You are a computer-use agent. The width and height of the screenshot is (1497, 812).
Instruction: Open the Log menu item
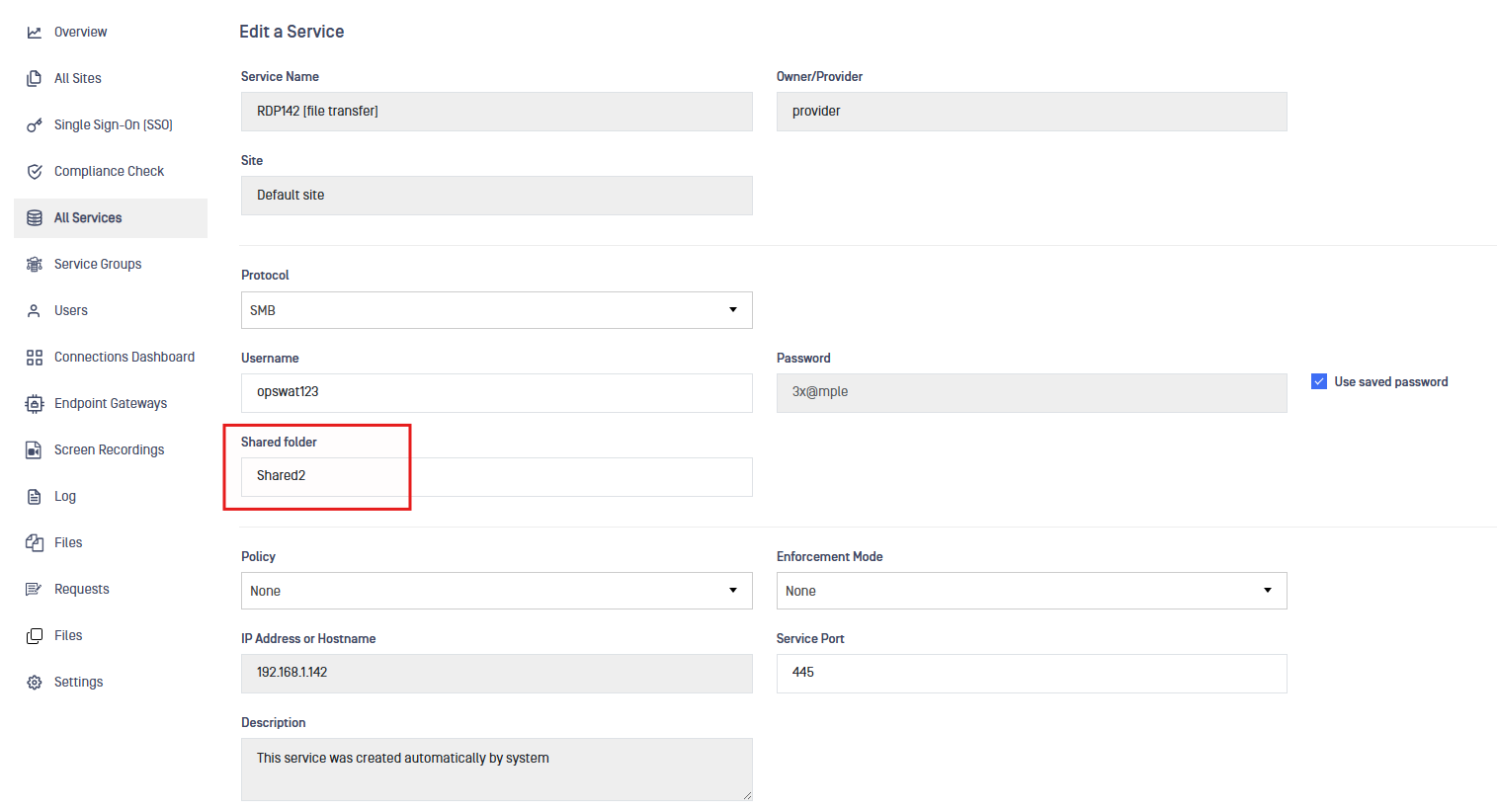click(65, 497)
